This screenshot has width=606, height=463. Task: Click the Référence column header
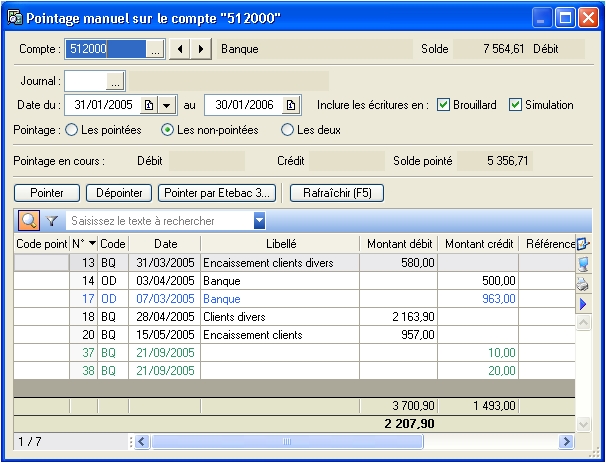click(548, 244)
